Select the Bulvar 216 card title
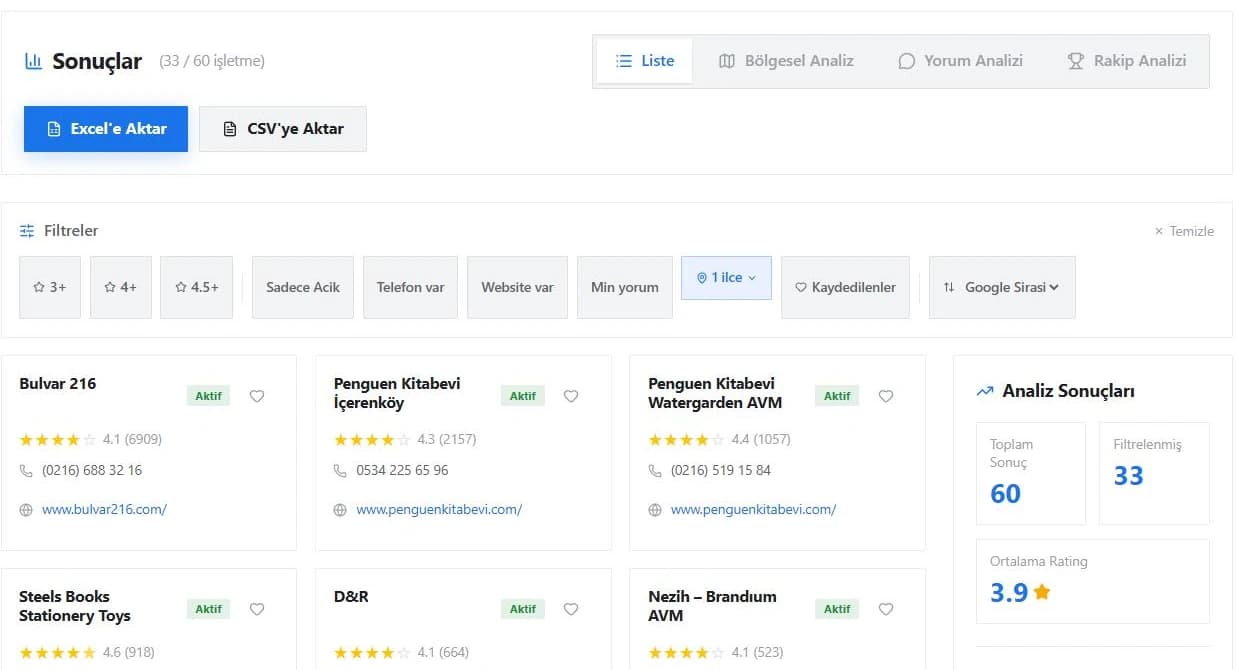1236x670 pixels. click(x=58, y=384)
